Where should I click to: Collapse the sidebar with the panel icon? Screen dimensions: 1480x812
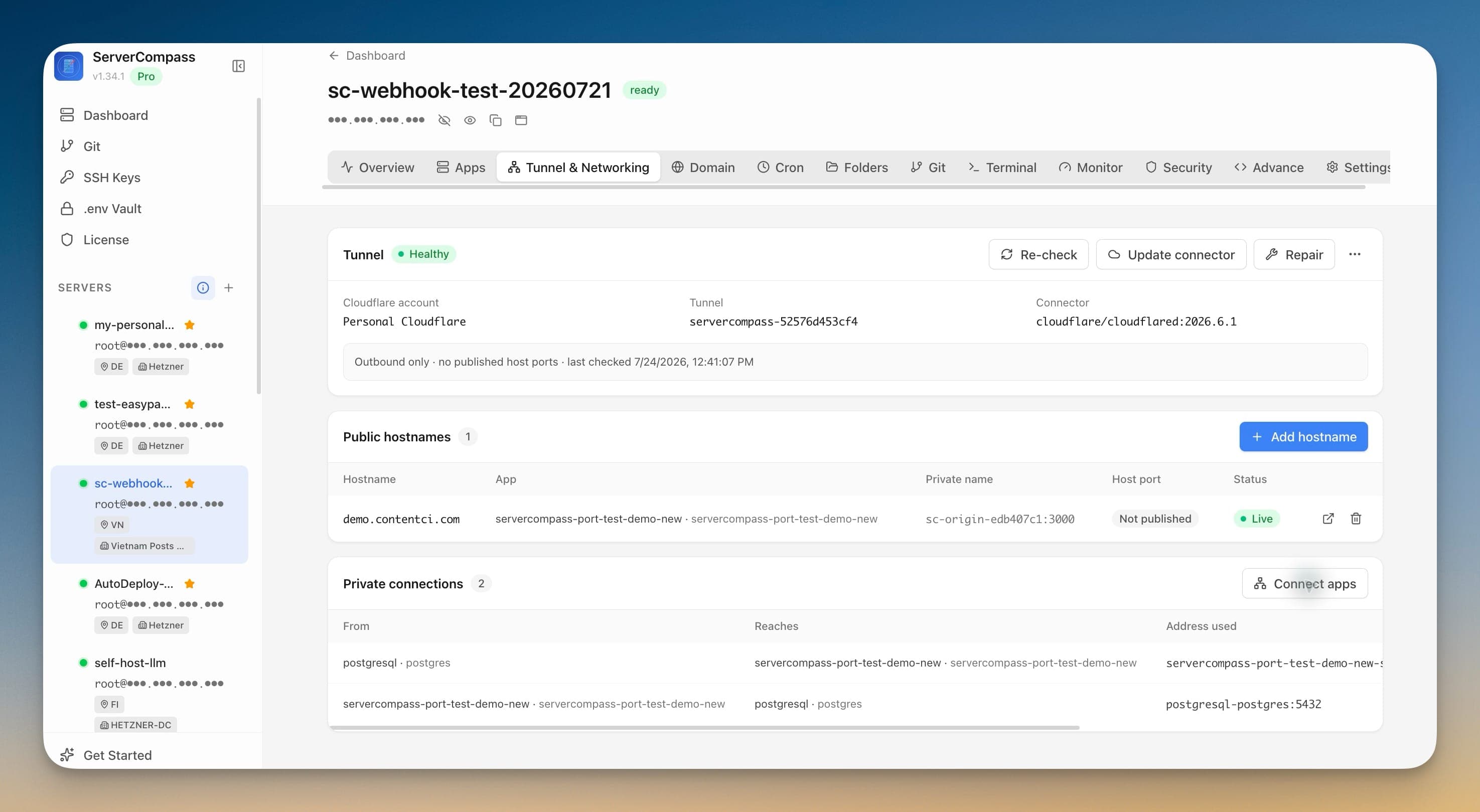click(238, 66)
